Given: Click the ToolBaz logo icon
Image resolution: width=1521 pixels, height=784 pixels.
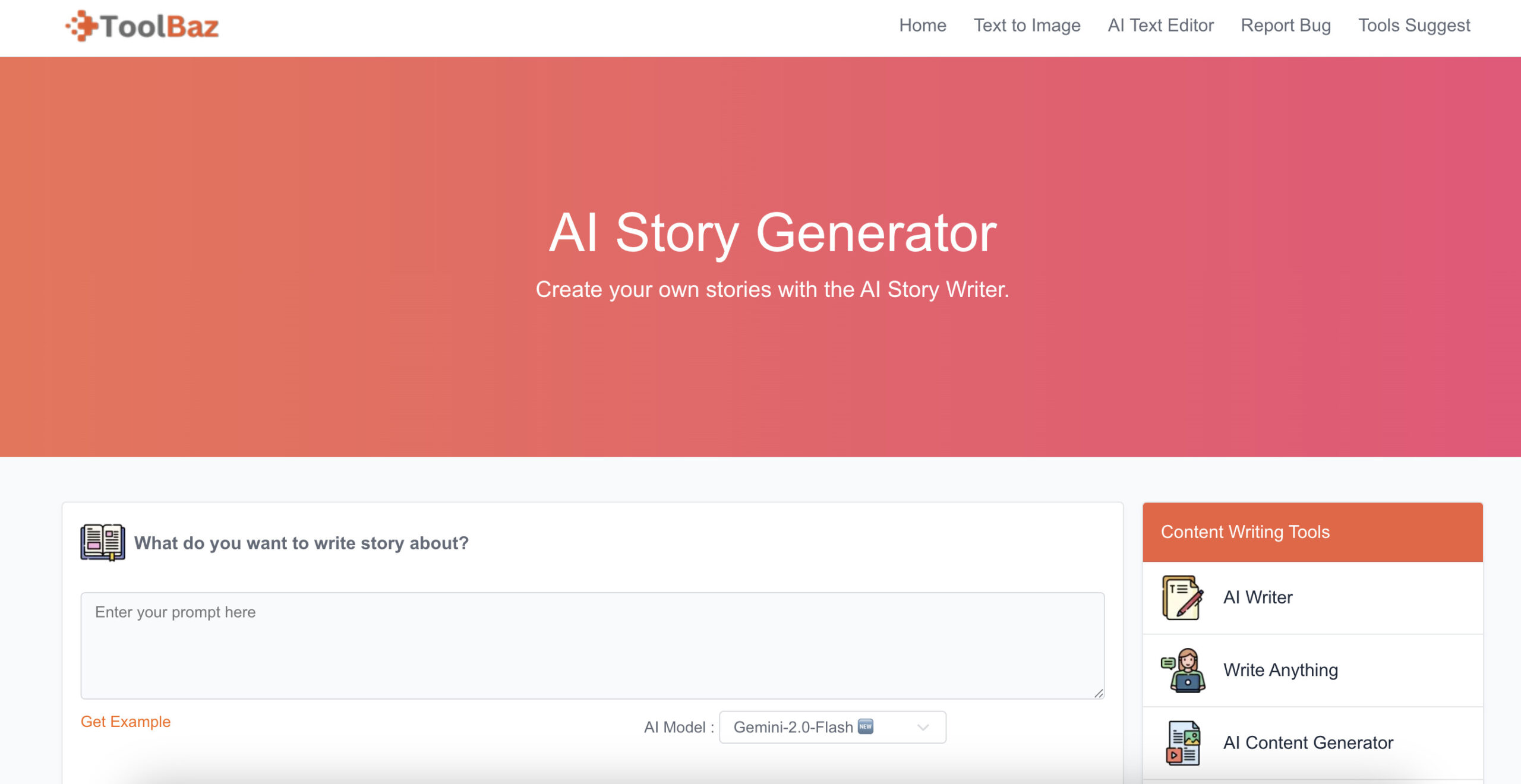Looking at the screenshot, I should pos(82,26).
